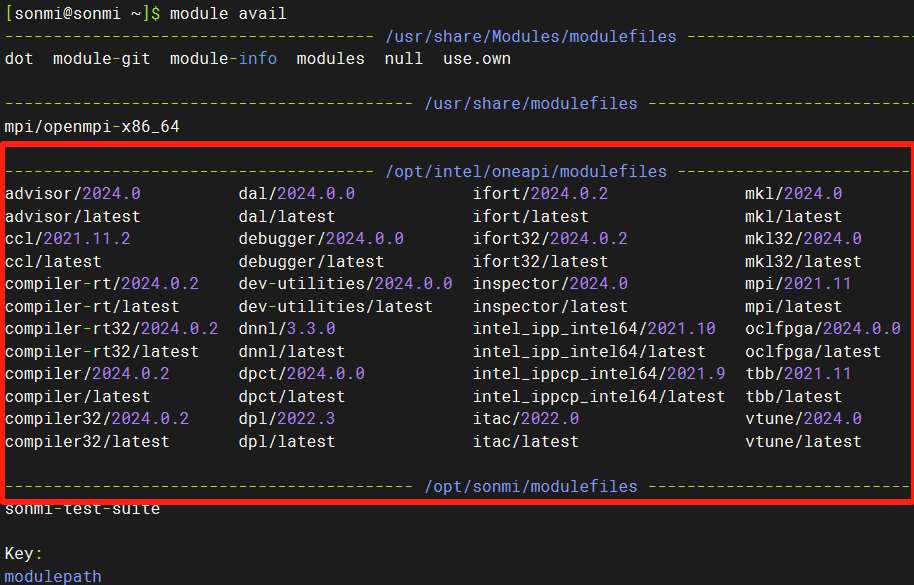914x585 pixels.
Task: Click the /usr/share/modulefiles path header
Action: (530, 104)
